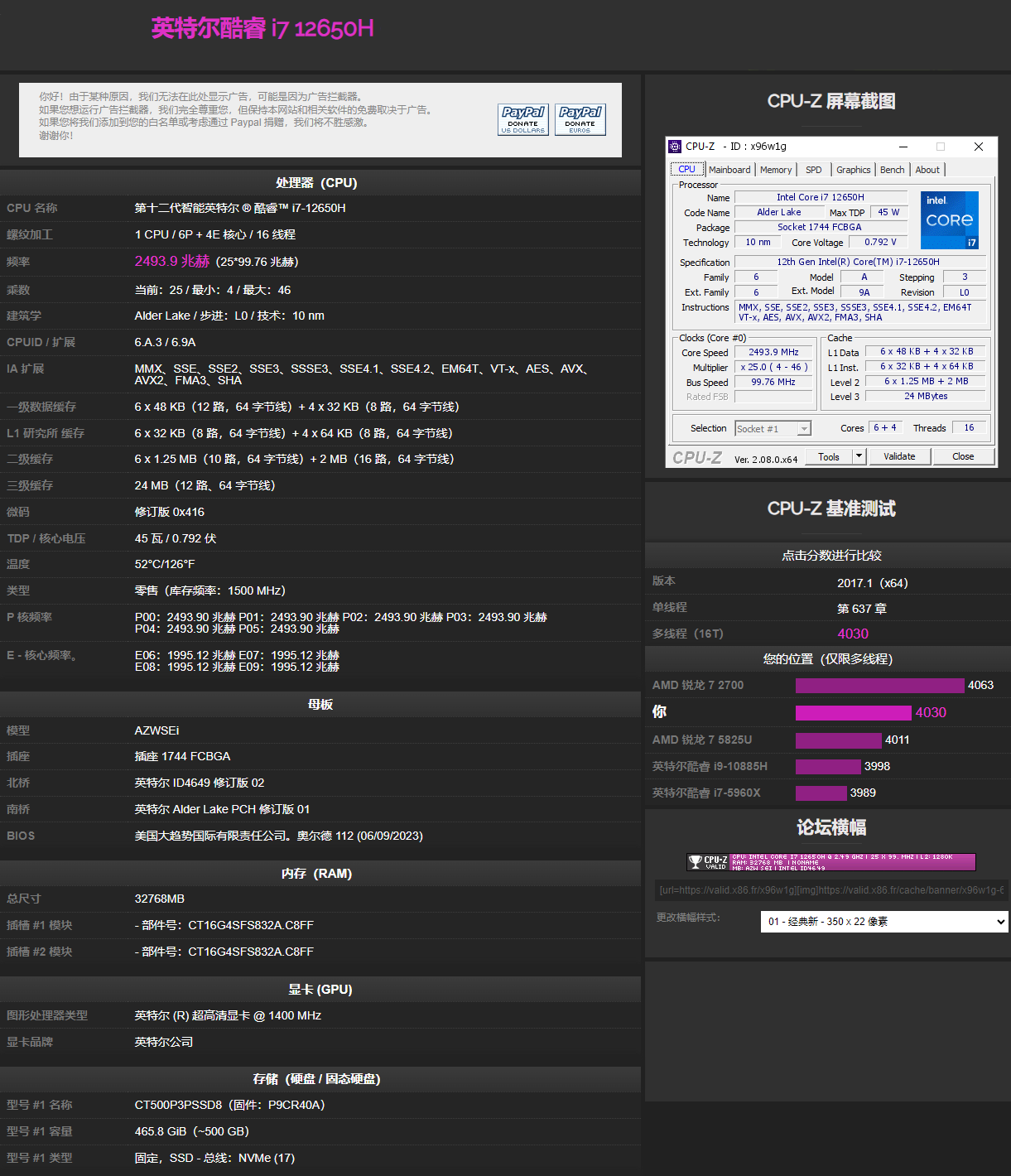Click your 4030 multithread score bar
Viewport: 1011px width, 1176px height.
853,712
